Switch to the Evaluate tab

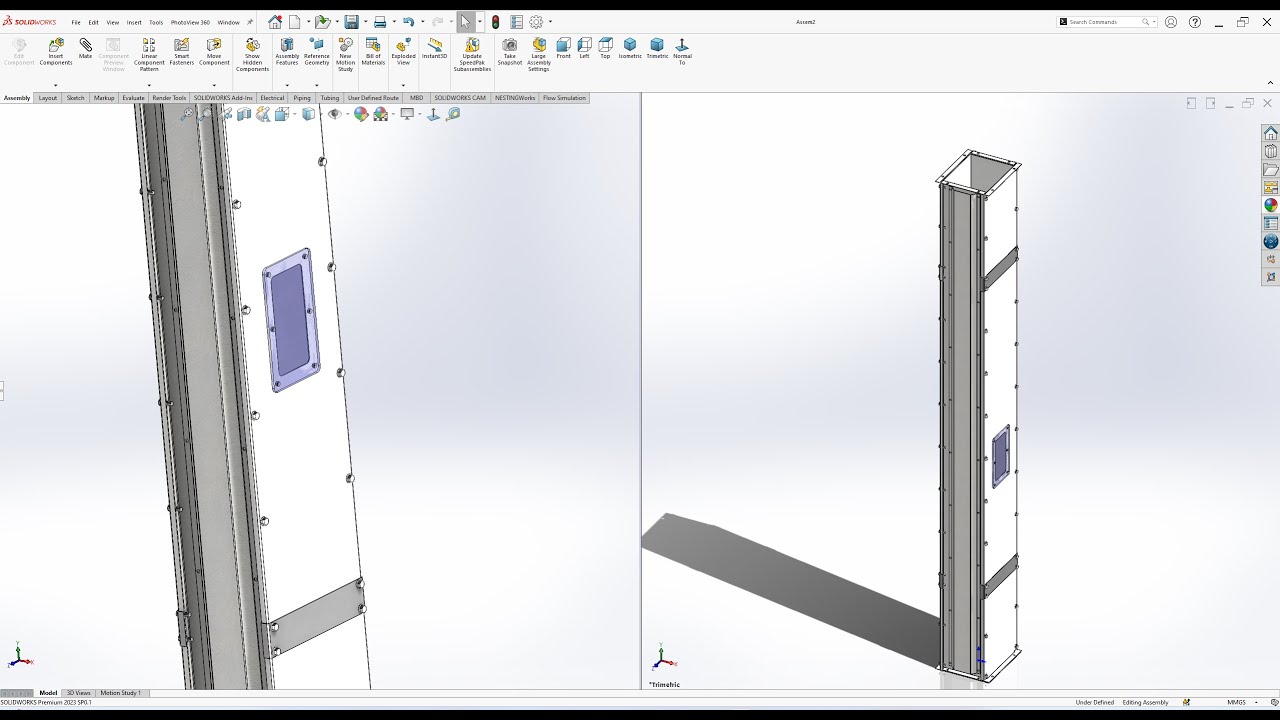(133, 98)
